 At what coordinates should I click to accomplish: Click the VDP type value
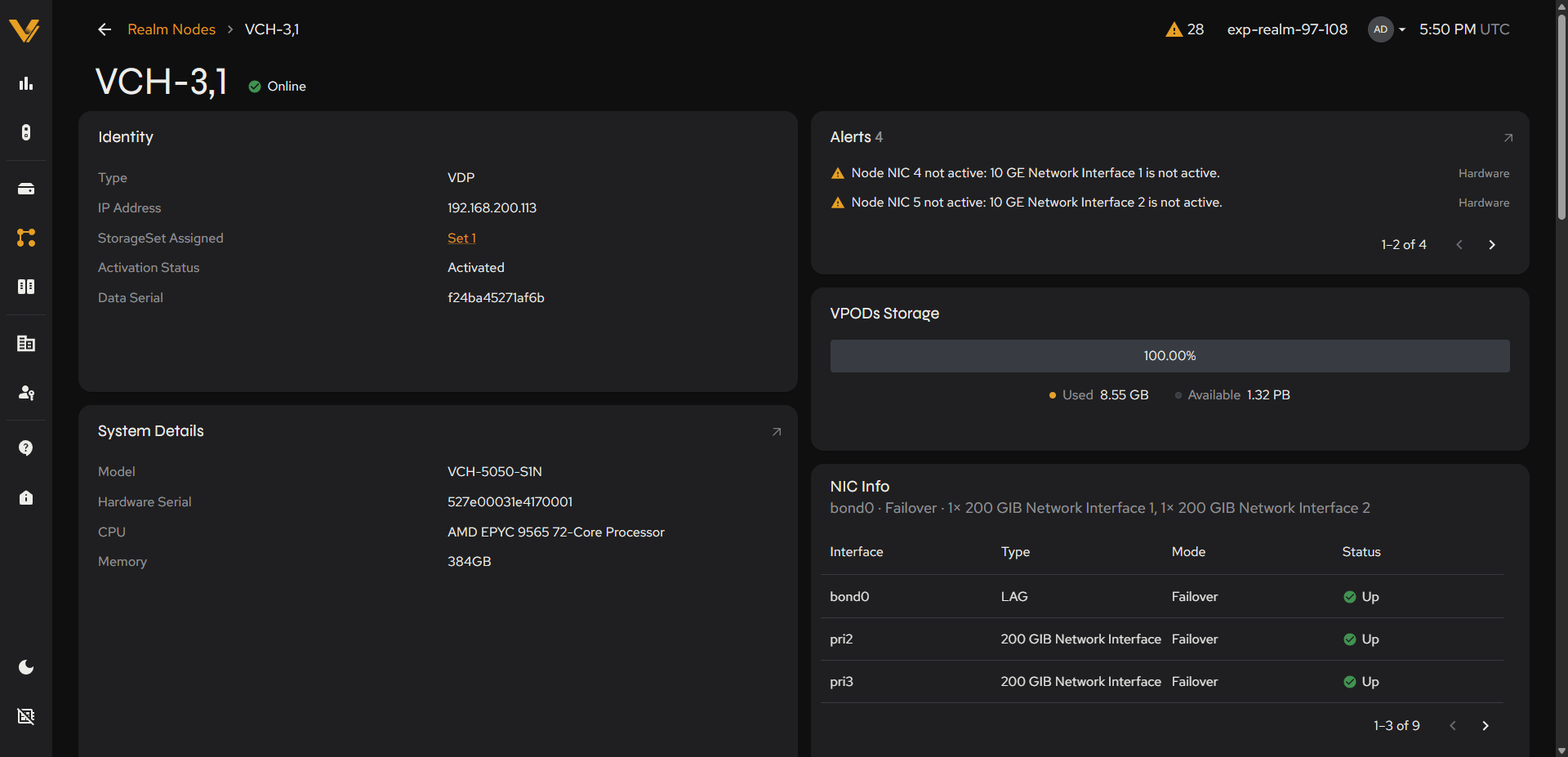click(461, 178)
